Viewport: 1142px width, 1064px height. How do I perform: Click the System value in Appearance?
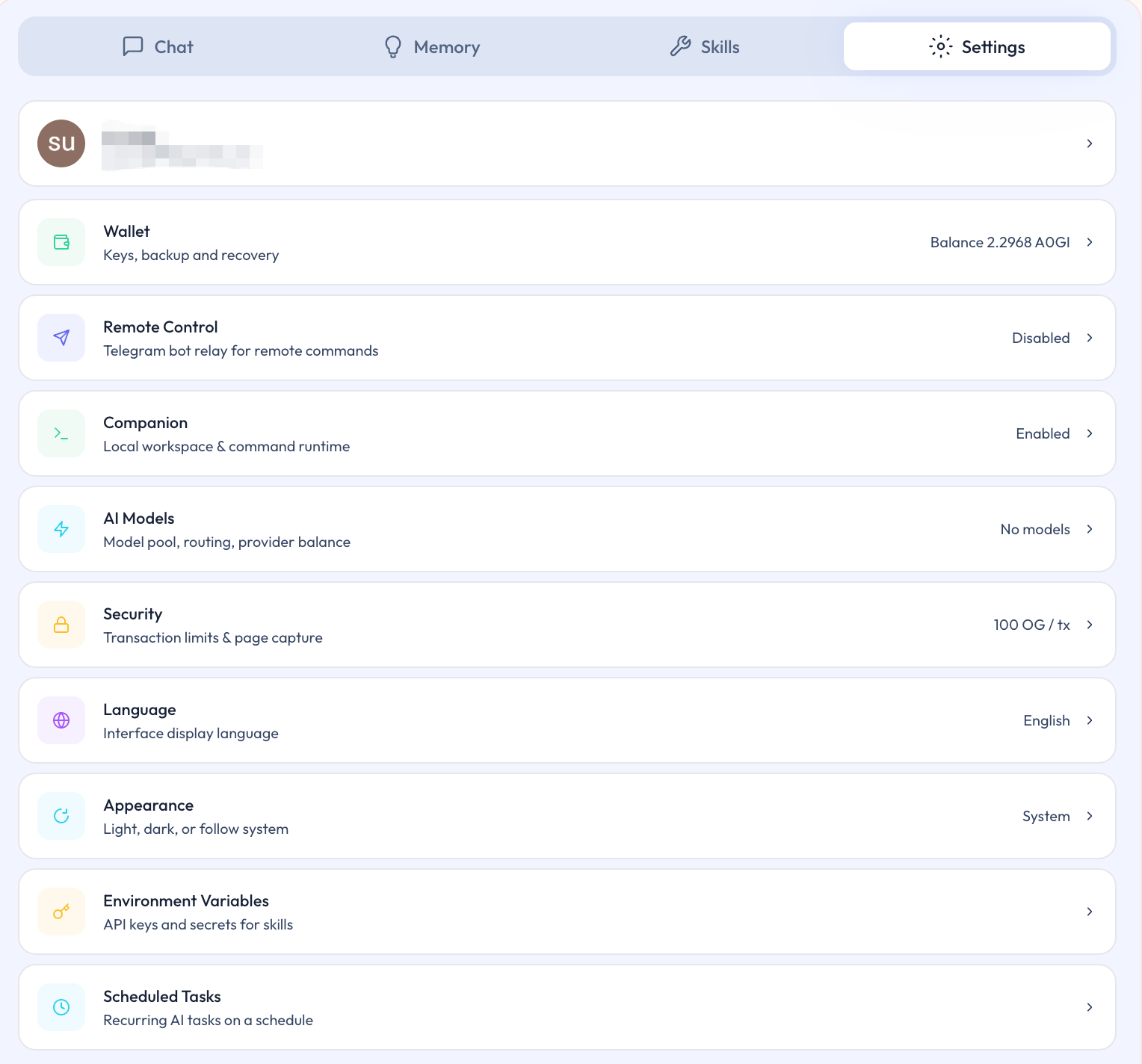coord(1046,816)
